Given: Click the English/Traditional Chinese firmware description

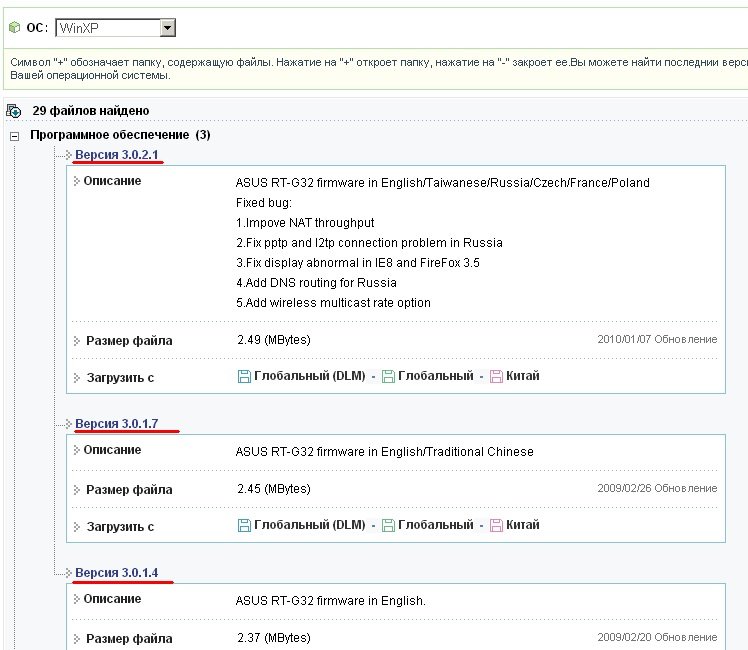Looking at the screenshot, I should tap(384, 452).
